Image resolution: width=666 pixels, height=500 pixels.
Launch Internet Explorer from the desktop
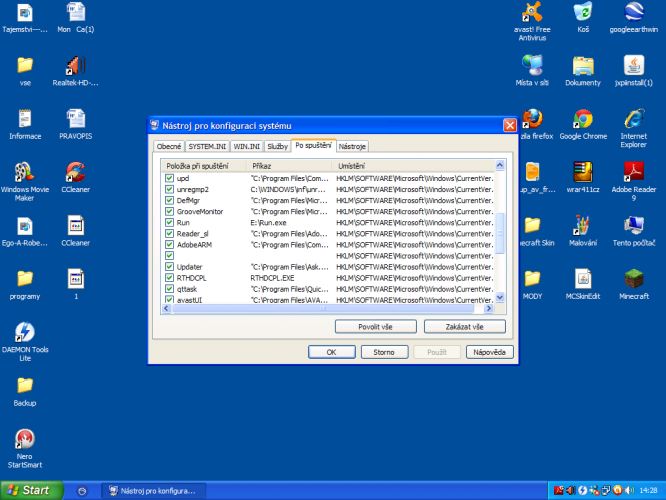(633, 128)
